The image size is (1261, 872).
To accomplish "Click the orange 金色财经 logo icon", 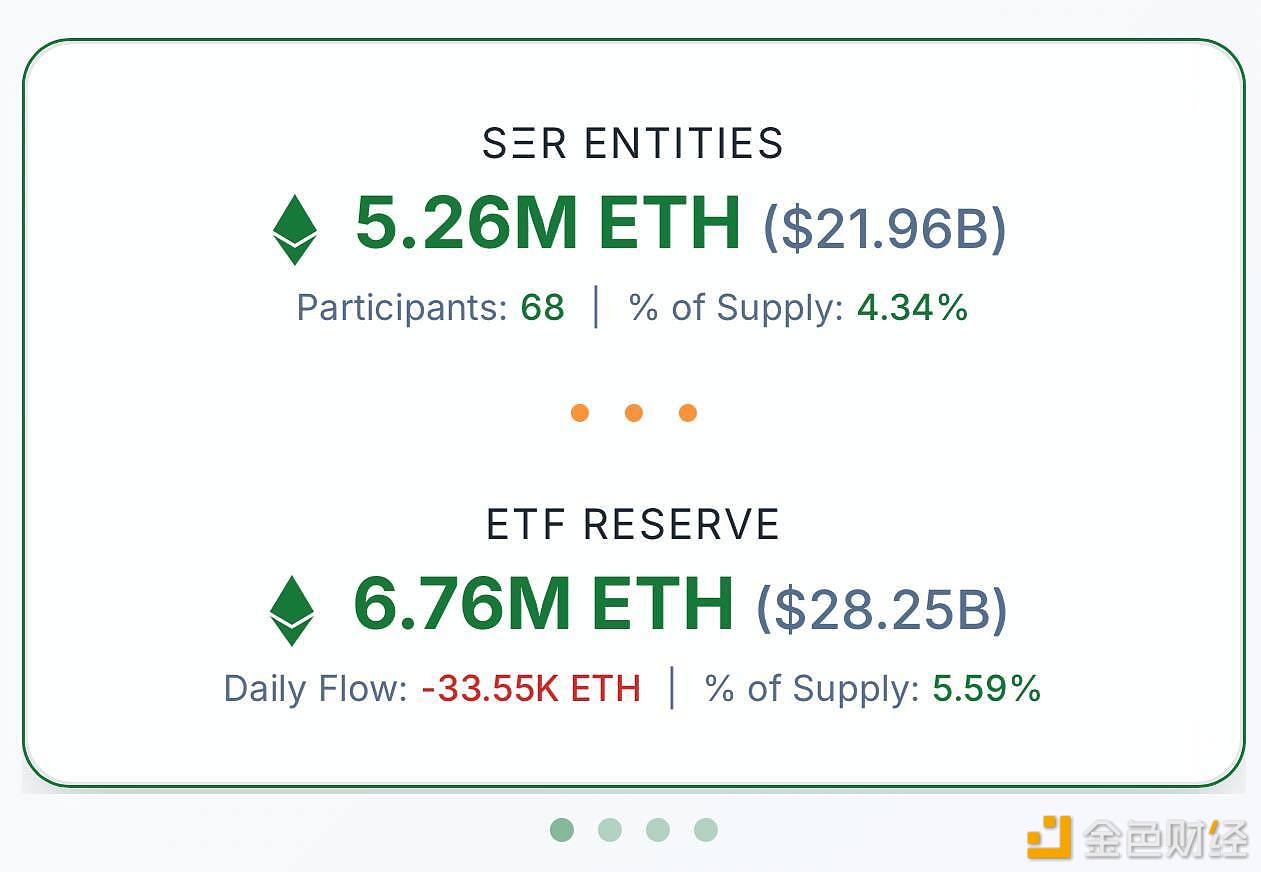I will coord(1049,837).
